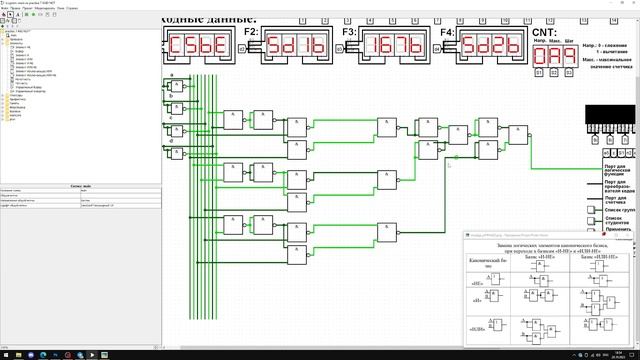Expand the Ввод/вывод library folder
This screenshot has width=640, height=360.
pos(3,107)
